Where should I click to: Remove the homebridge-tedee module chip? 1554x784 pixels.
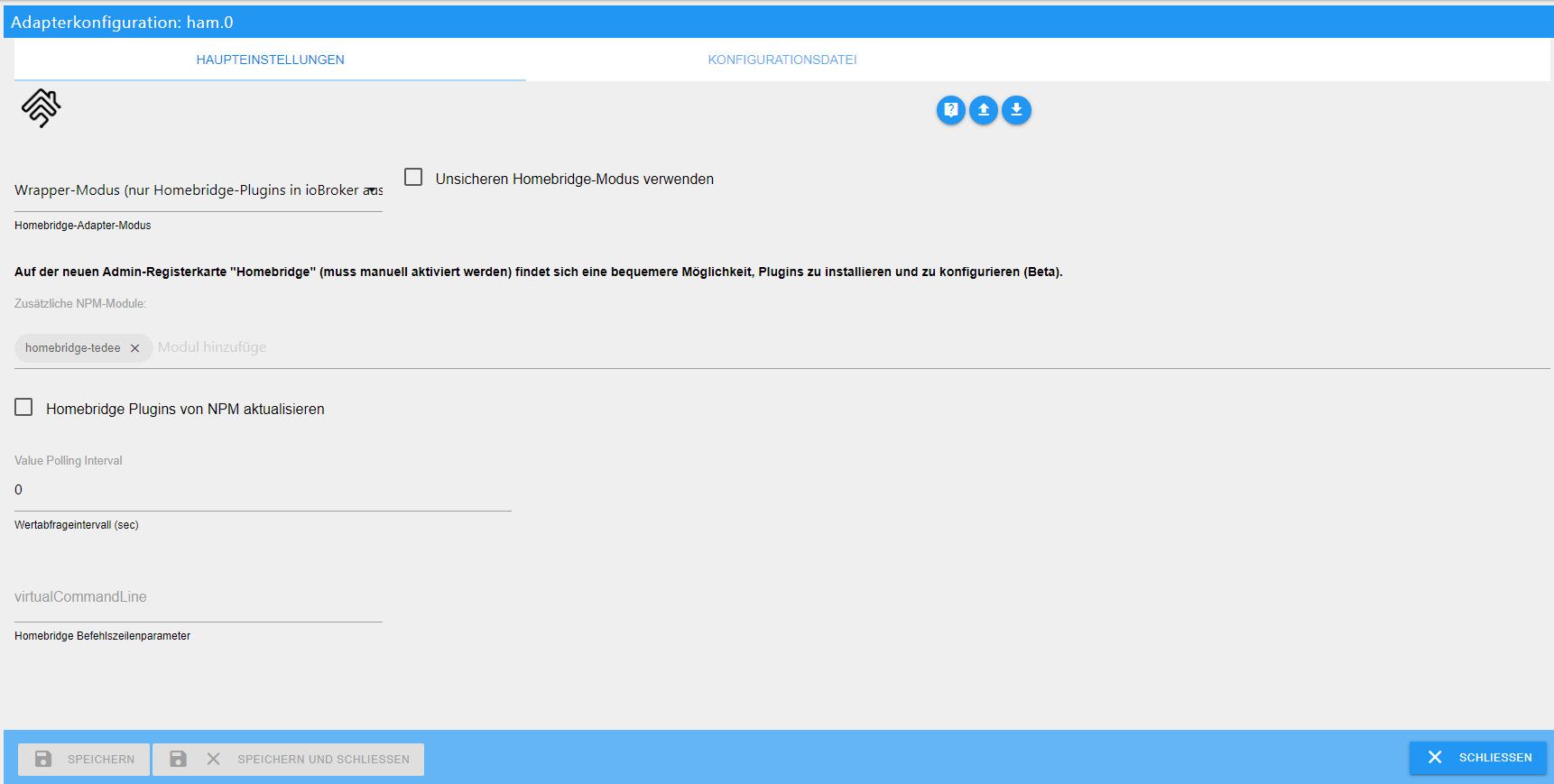coord(135,348)
